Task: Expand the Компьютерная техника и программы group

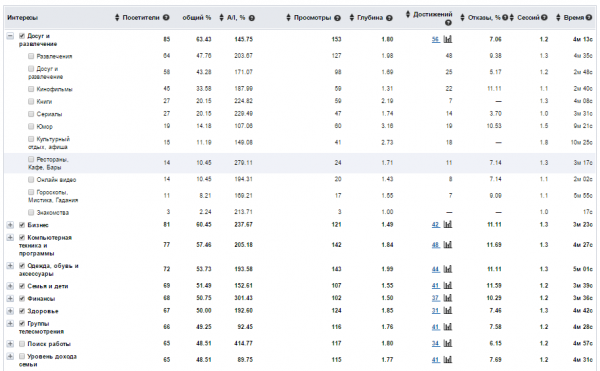Action: click(10, 237)
